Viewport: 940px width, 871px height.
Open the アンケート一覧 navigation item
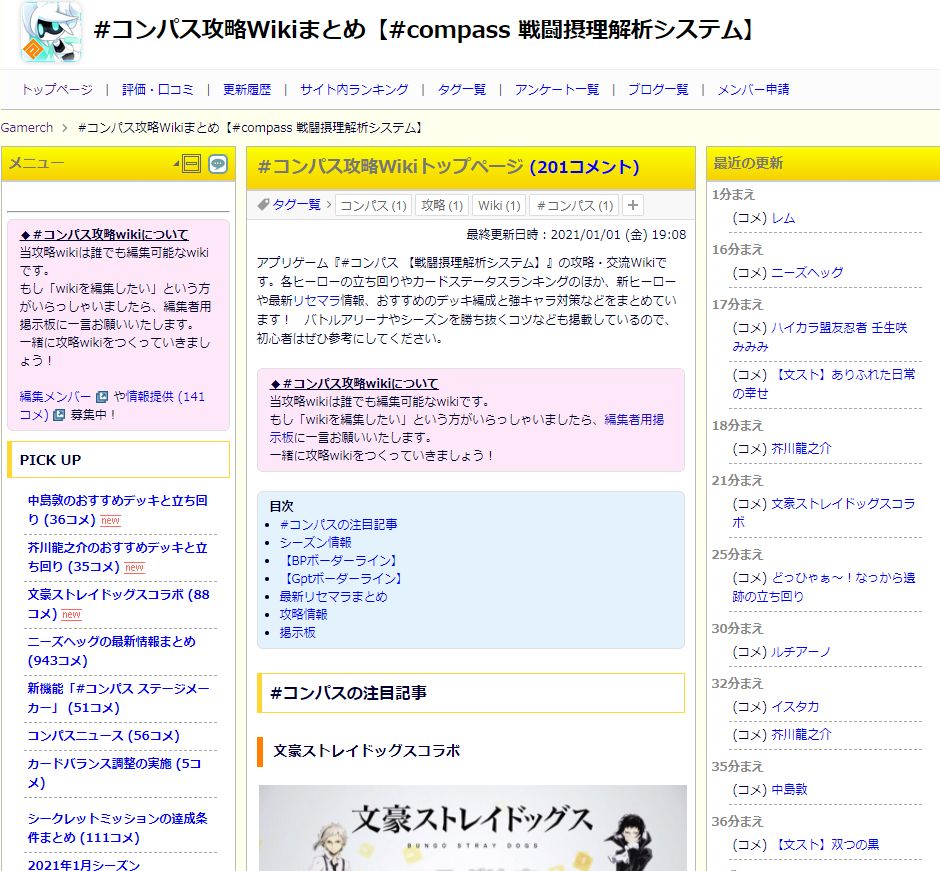(557, 89)
